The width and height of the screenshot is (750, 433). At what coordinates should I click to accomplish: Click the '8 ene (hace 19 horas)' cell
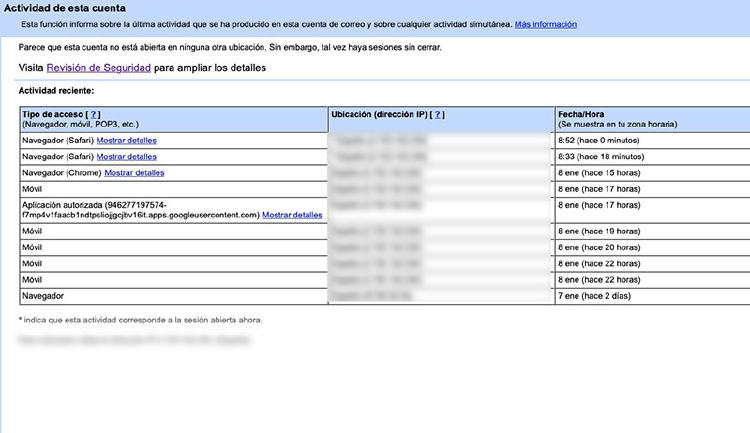[600, 231]
